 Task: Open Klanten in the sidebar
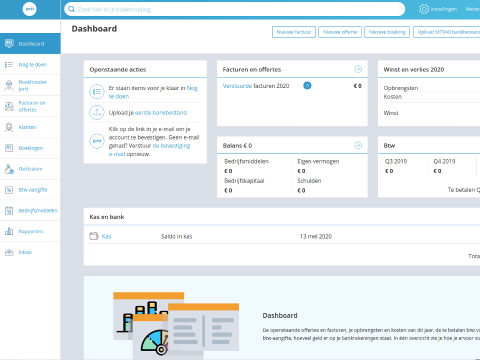tap(27, 127)
